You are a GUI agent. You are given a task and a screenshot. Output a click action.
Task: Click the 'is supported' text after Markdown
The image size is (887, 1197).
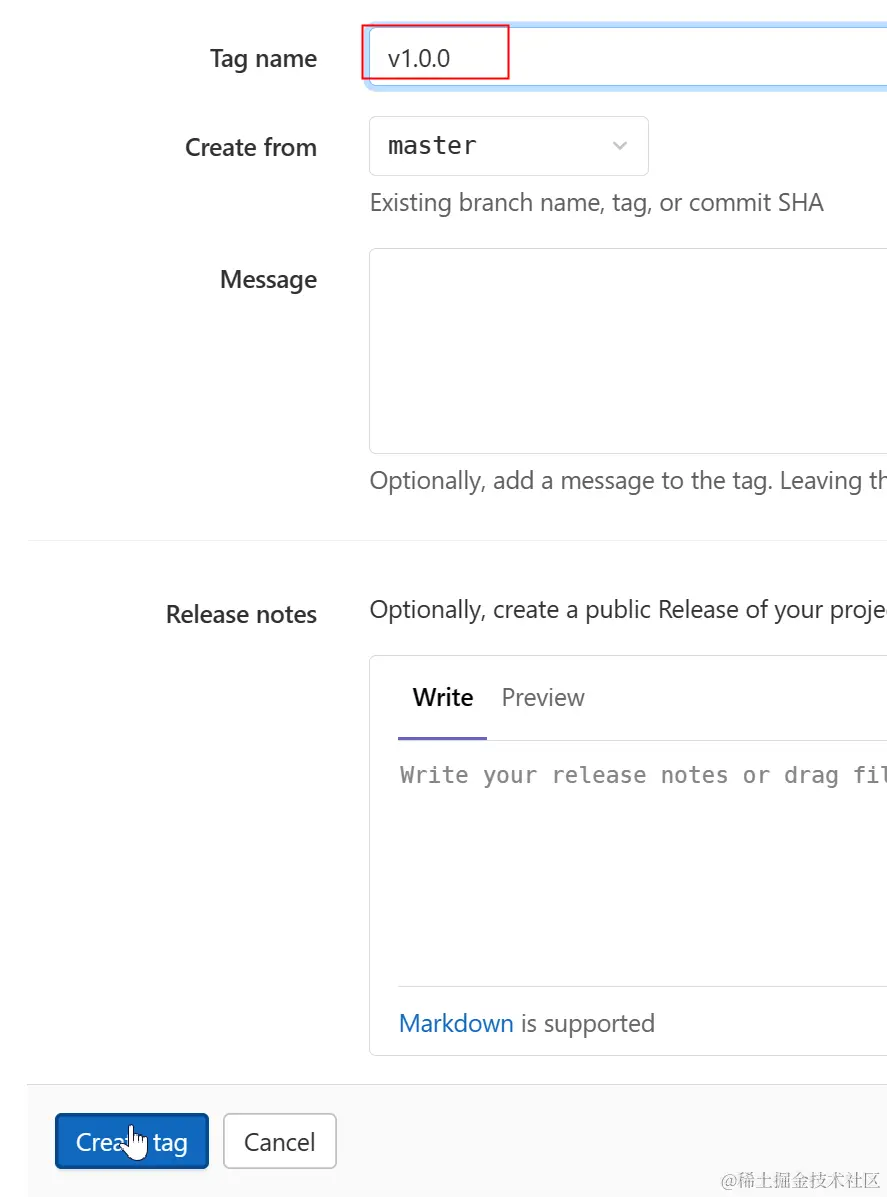[588, 1023]
